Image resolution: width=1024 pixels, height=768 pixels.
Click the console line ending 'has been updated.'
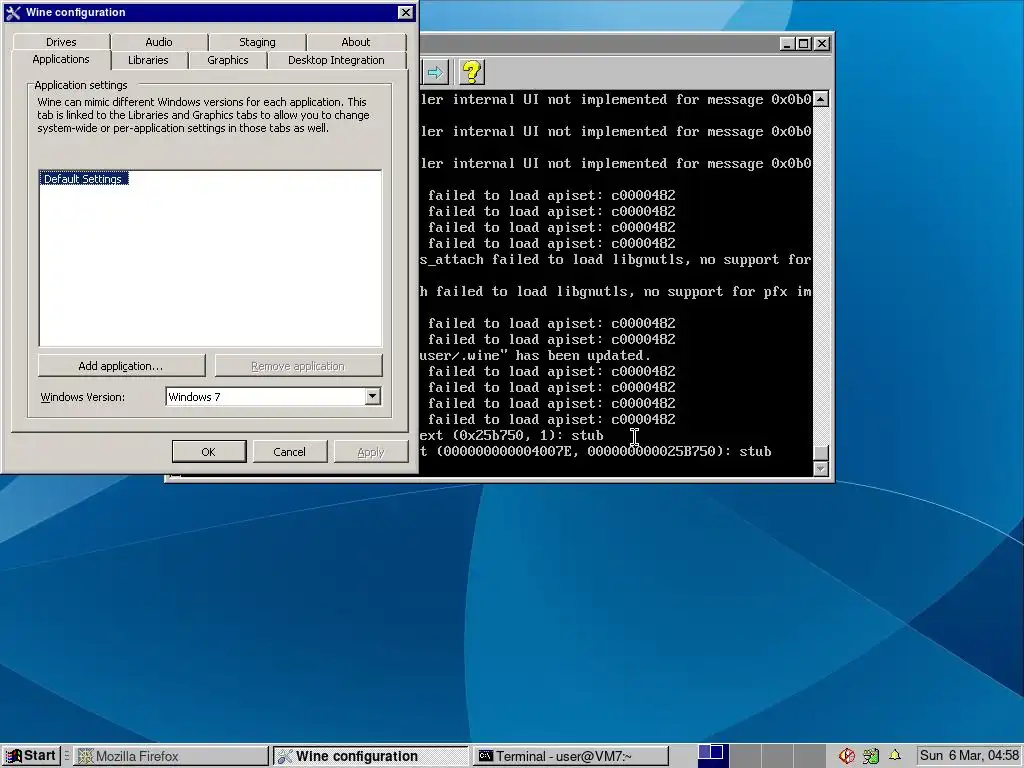[x=536, y=356]
